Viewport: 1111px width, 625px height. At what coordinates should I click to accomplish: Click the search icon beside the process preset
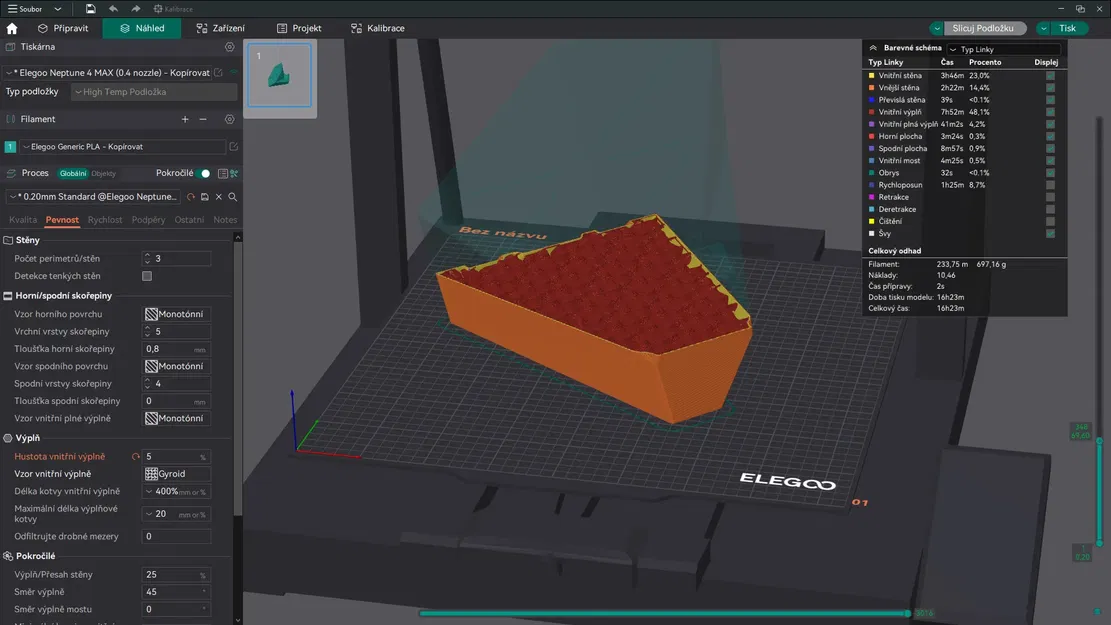231,196
